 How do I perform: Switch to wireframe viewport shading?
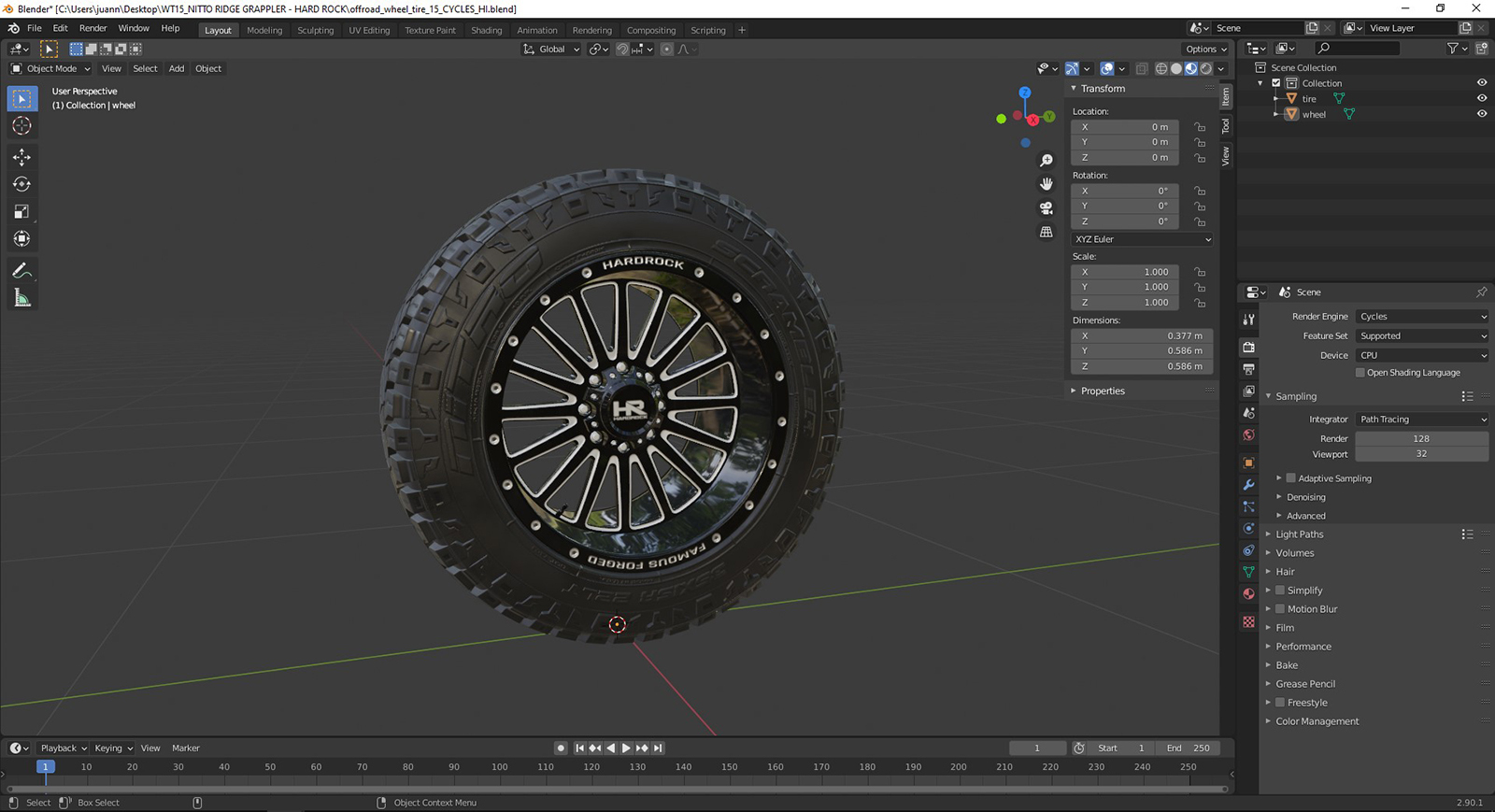1161,68
